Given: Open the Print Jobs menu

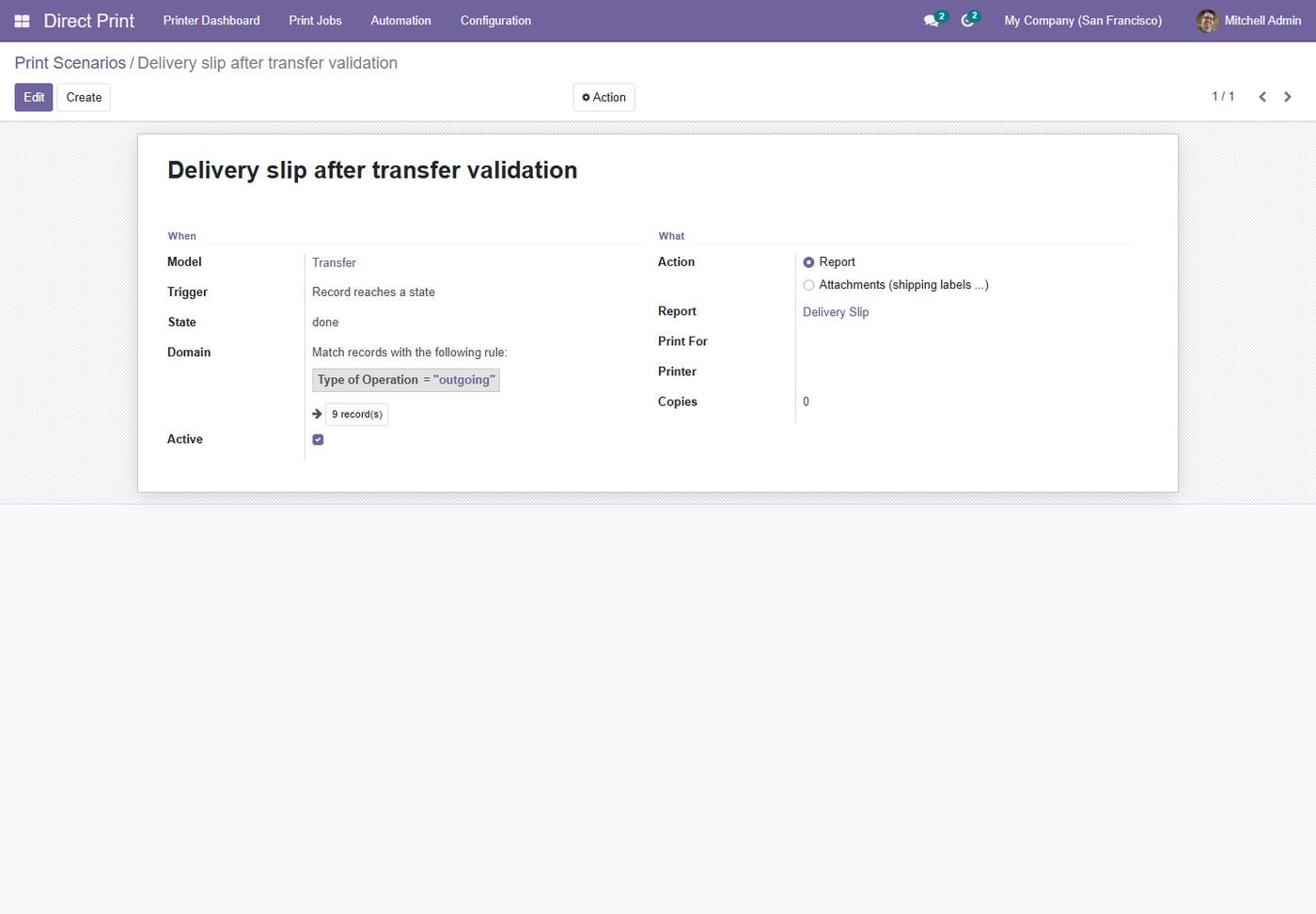Looking at the screenshot, I should (x=315, y=21).
